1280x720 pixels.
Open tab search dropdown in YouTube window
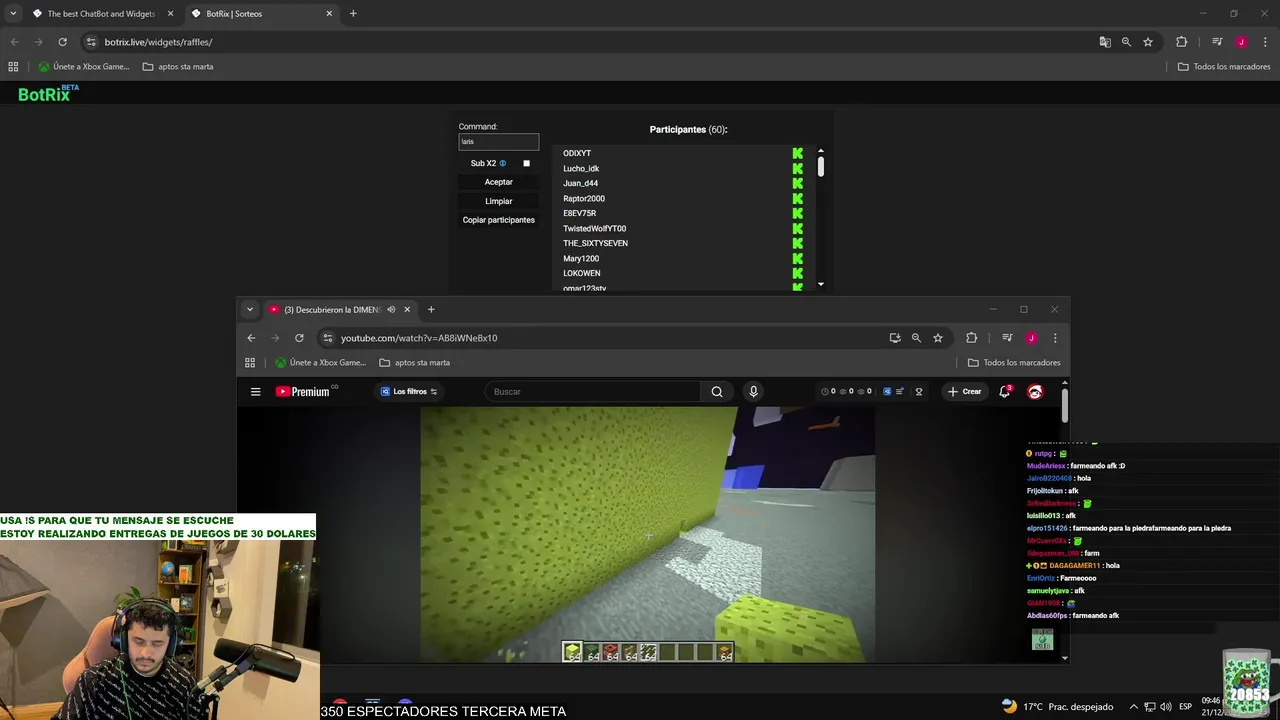pyautogui.click(x=250, y=310)
